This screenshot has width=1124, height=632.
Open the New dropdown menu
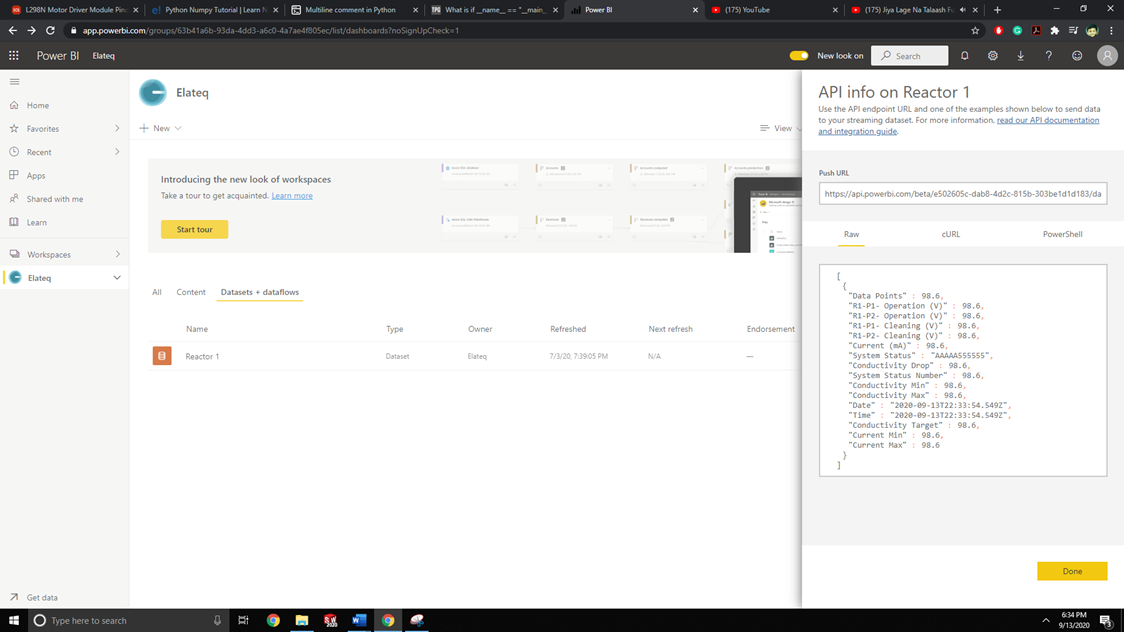(x=161, y=128)
